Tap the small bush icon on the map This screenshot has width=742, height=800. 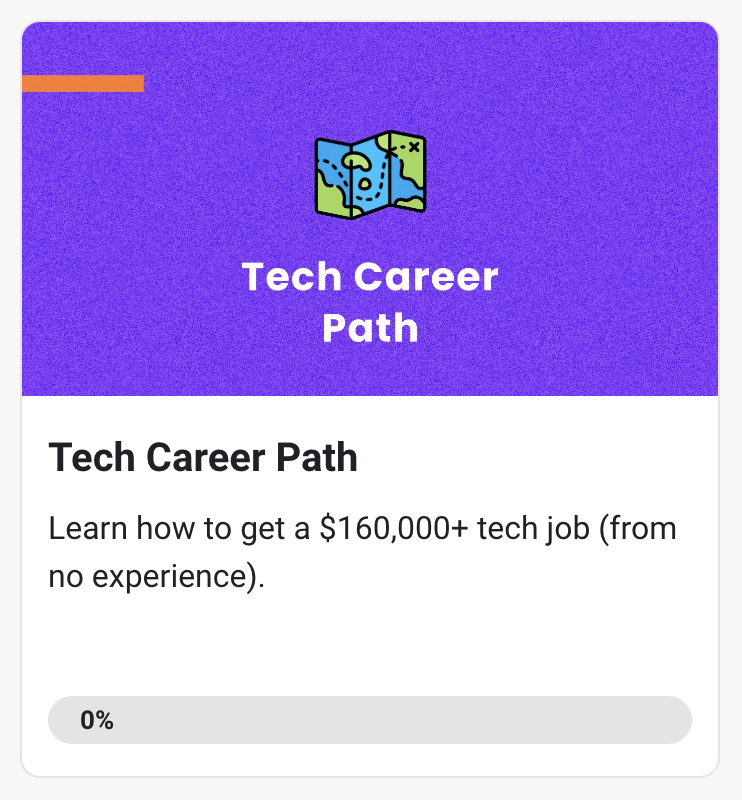coord(365,184)
